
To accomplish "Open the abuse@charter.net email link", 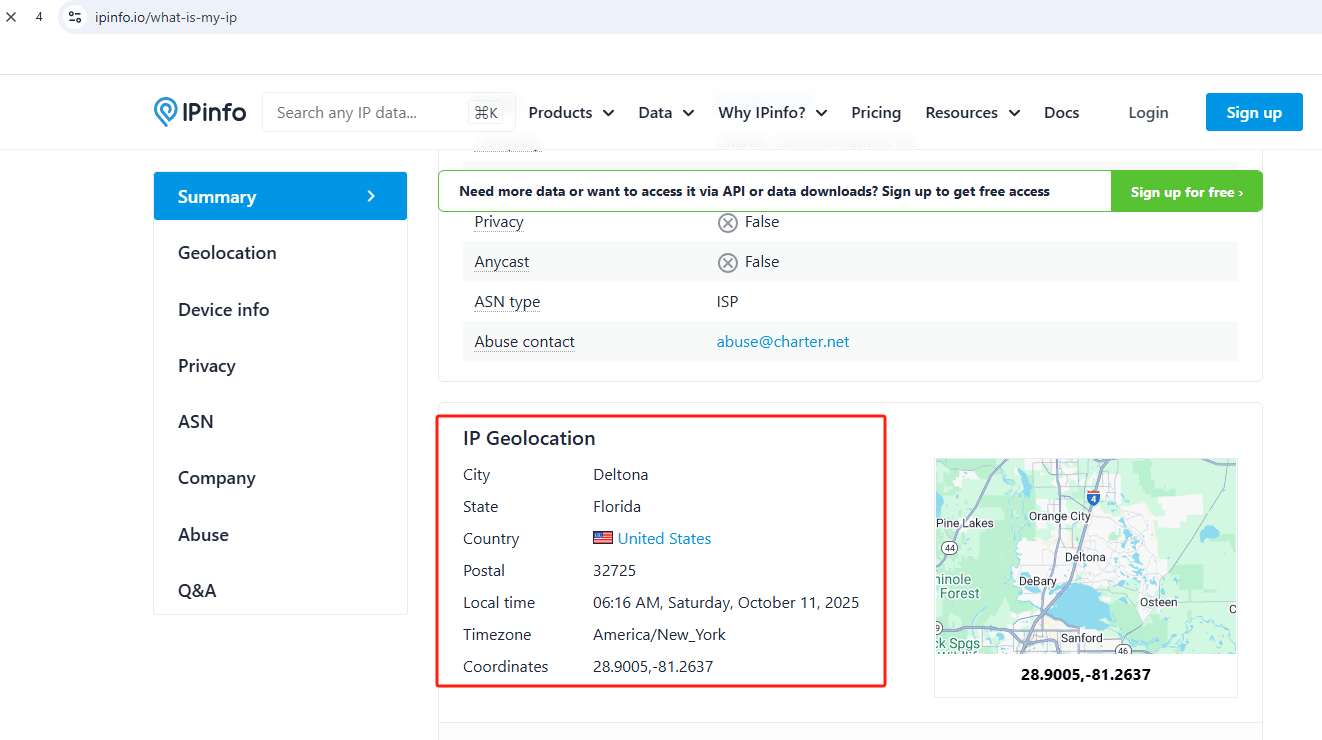I will click(783, 342).
